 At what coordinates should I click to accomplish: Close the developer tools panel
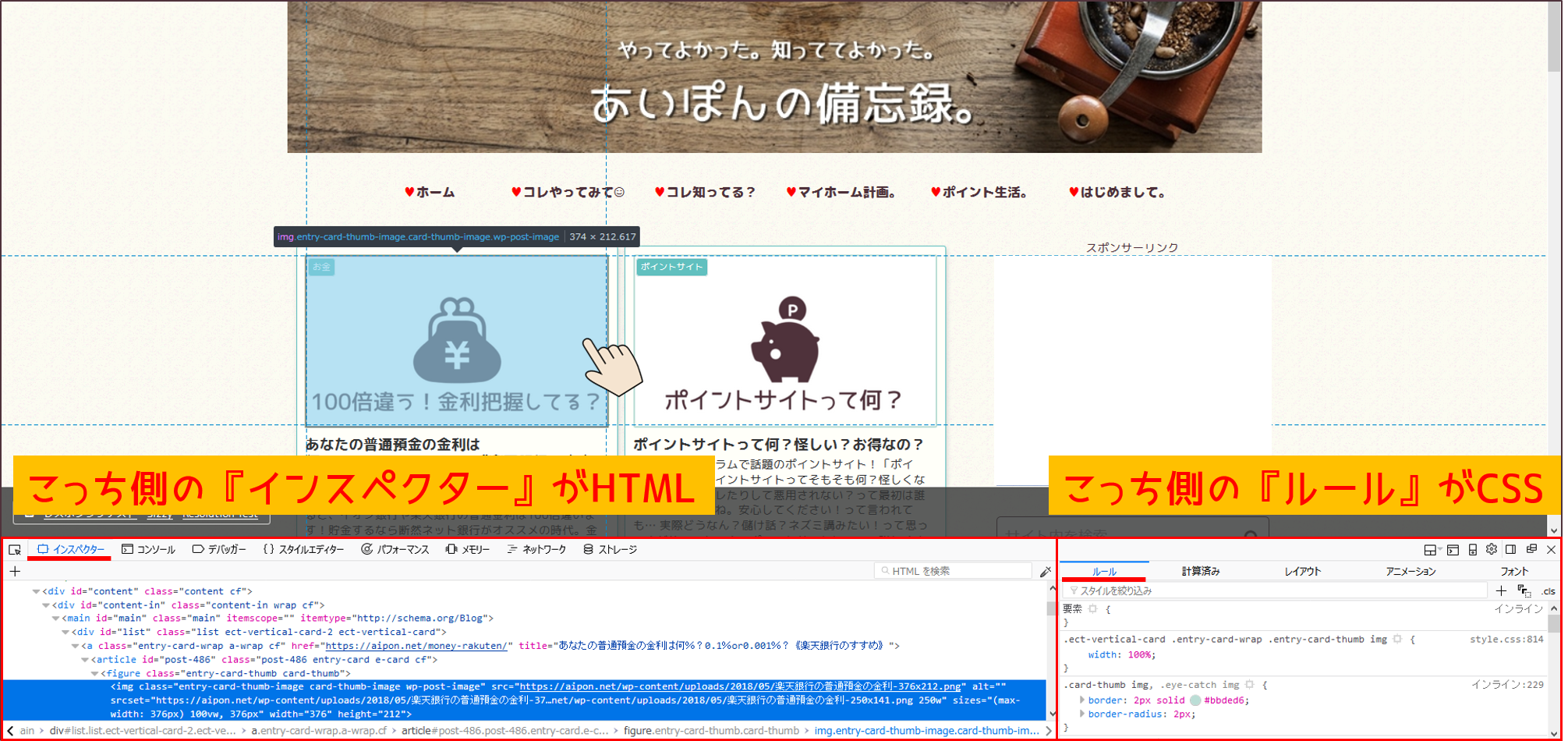pos(1551,550)
